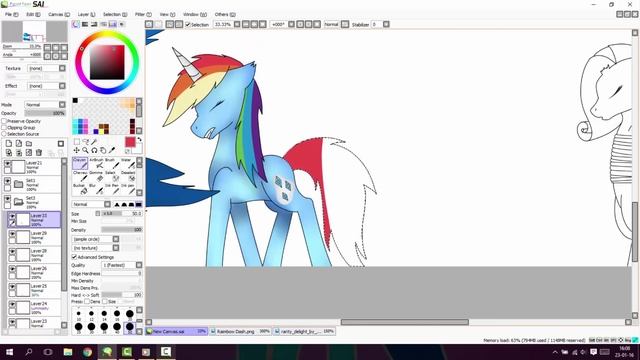
Task: Select the Brush tool
Action: coord(112,163)
